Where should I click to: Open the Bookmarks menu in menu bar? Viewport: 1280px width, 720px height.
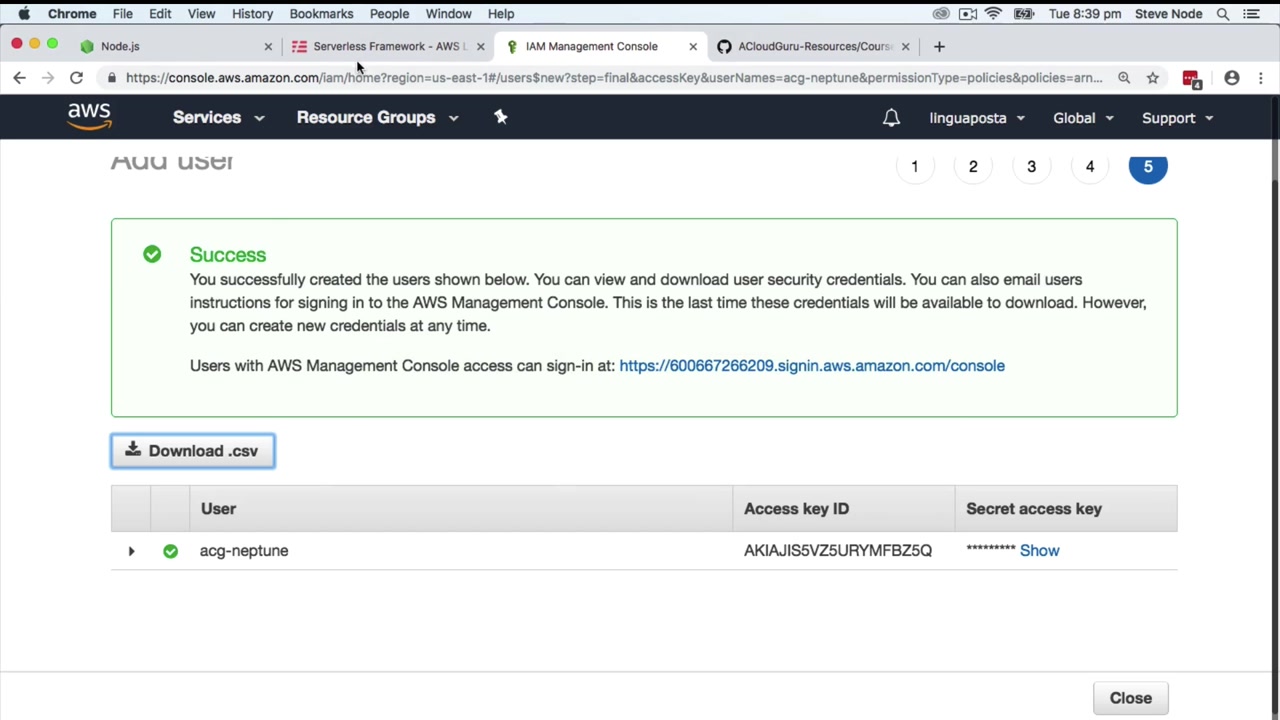pos(321,14)
